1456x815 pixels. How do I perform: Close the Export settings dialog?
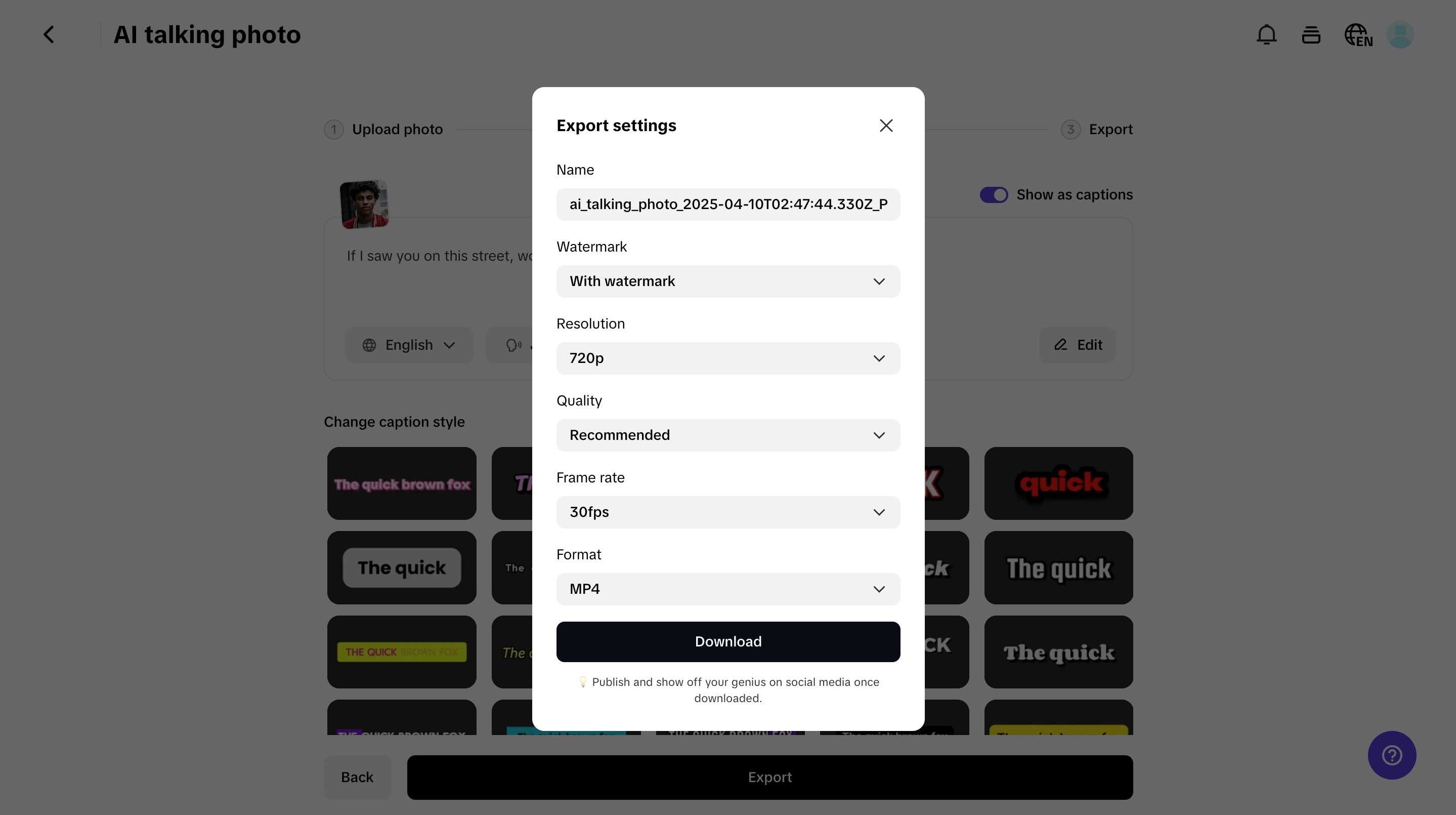[x=886, y=126]
